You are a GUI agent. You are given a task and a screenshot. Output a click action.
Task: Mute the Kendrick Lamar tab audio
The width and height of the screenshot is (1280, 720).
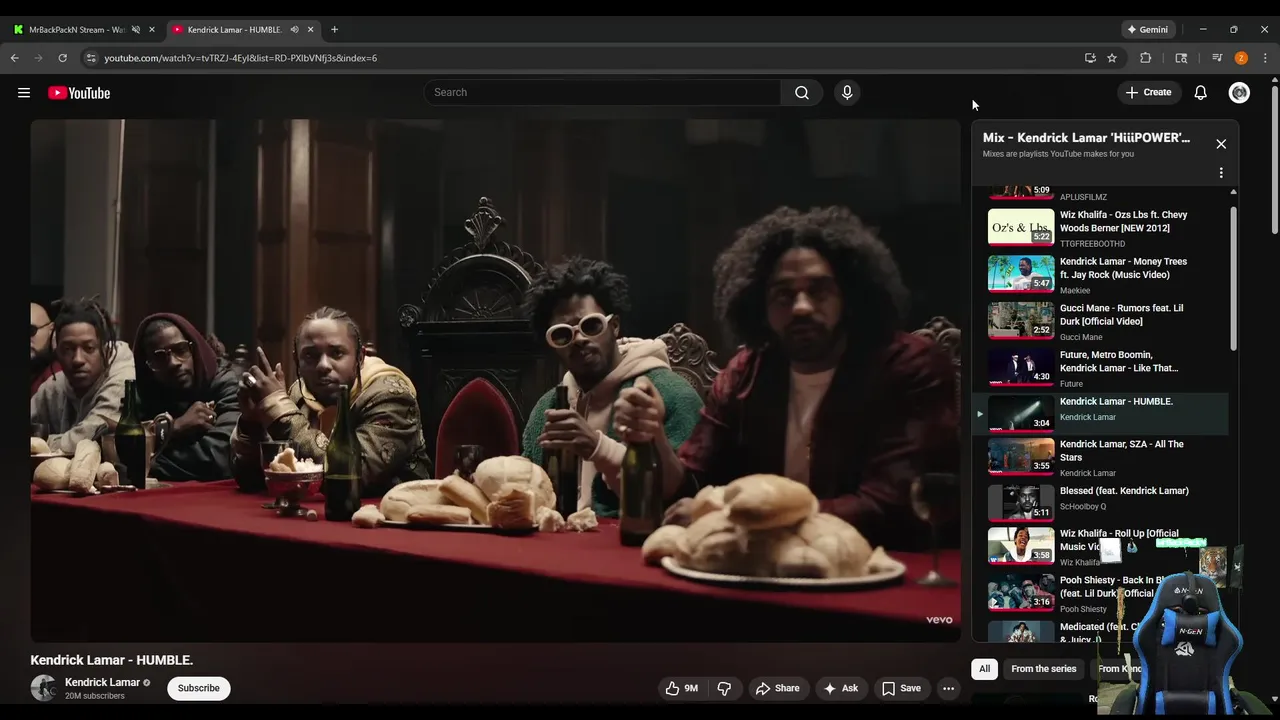click(x=294, y=30)
